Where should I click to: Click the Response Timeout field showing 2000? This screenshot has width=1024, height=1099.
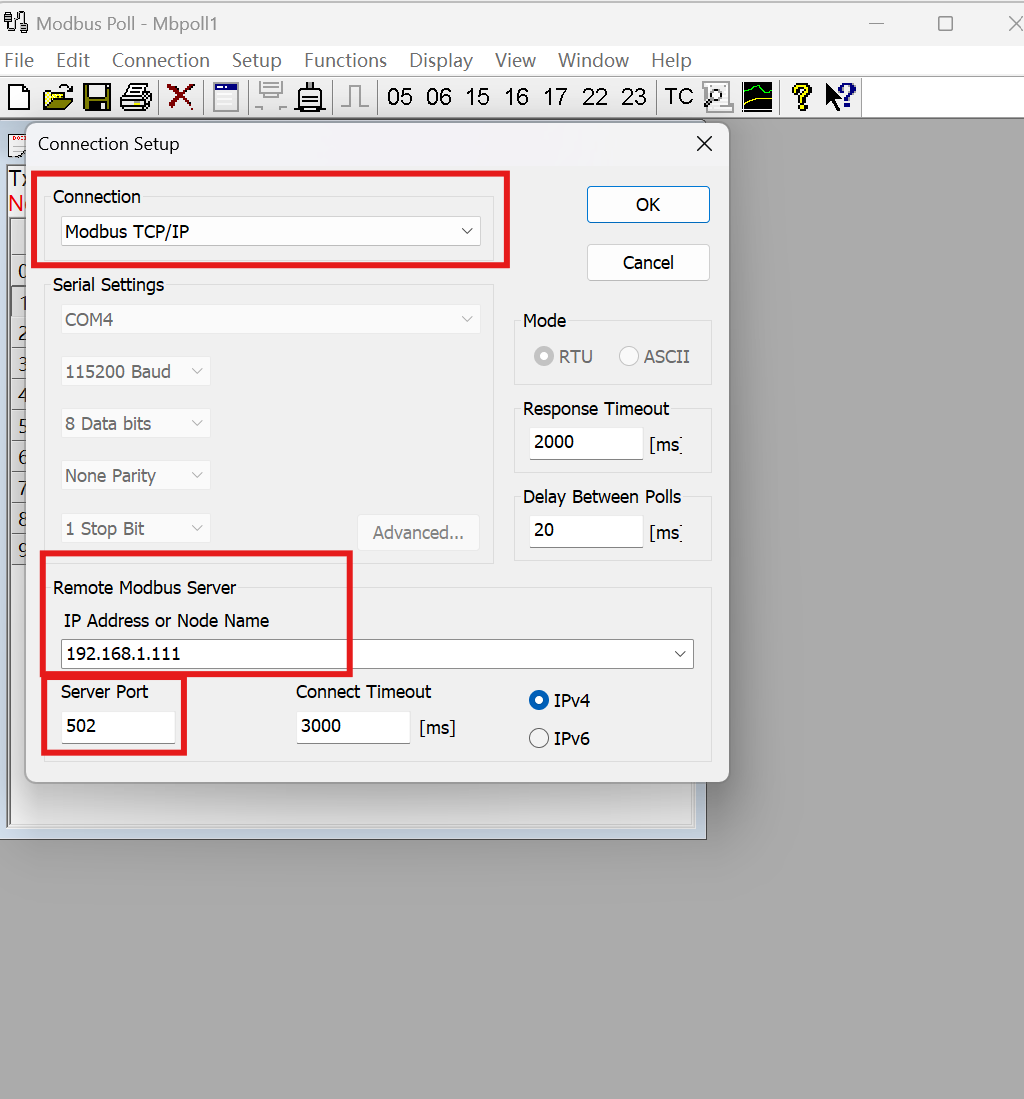(x=586, y=443)
